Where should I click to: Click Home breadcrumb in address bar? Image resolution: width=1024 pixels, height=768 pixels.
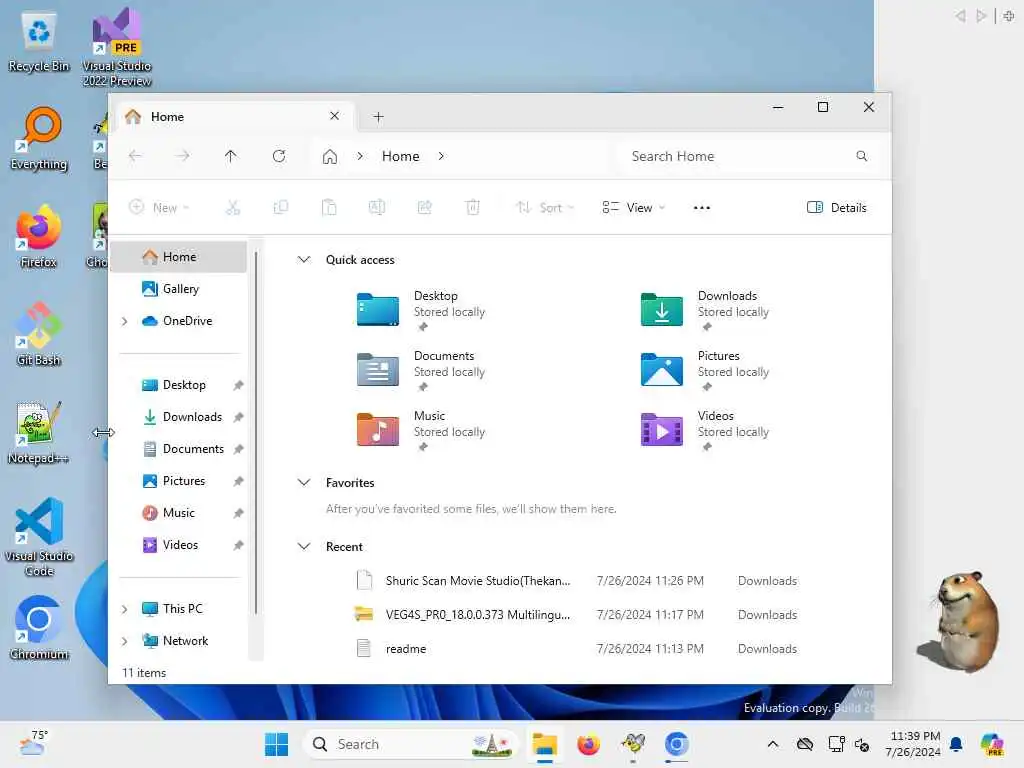400,156
